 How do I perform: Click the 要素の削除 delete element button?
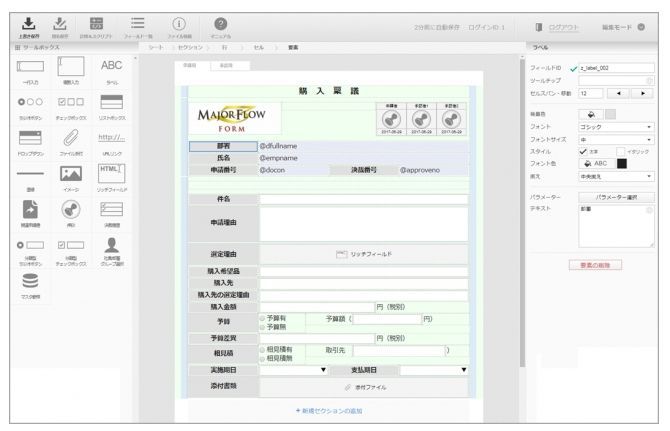(x=594, y=266)
